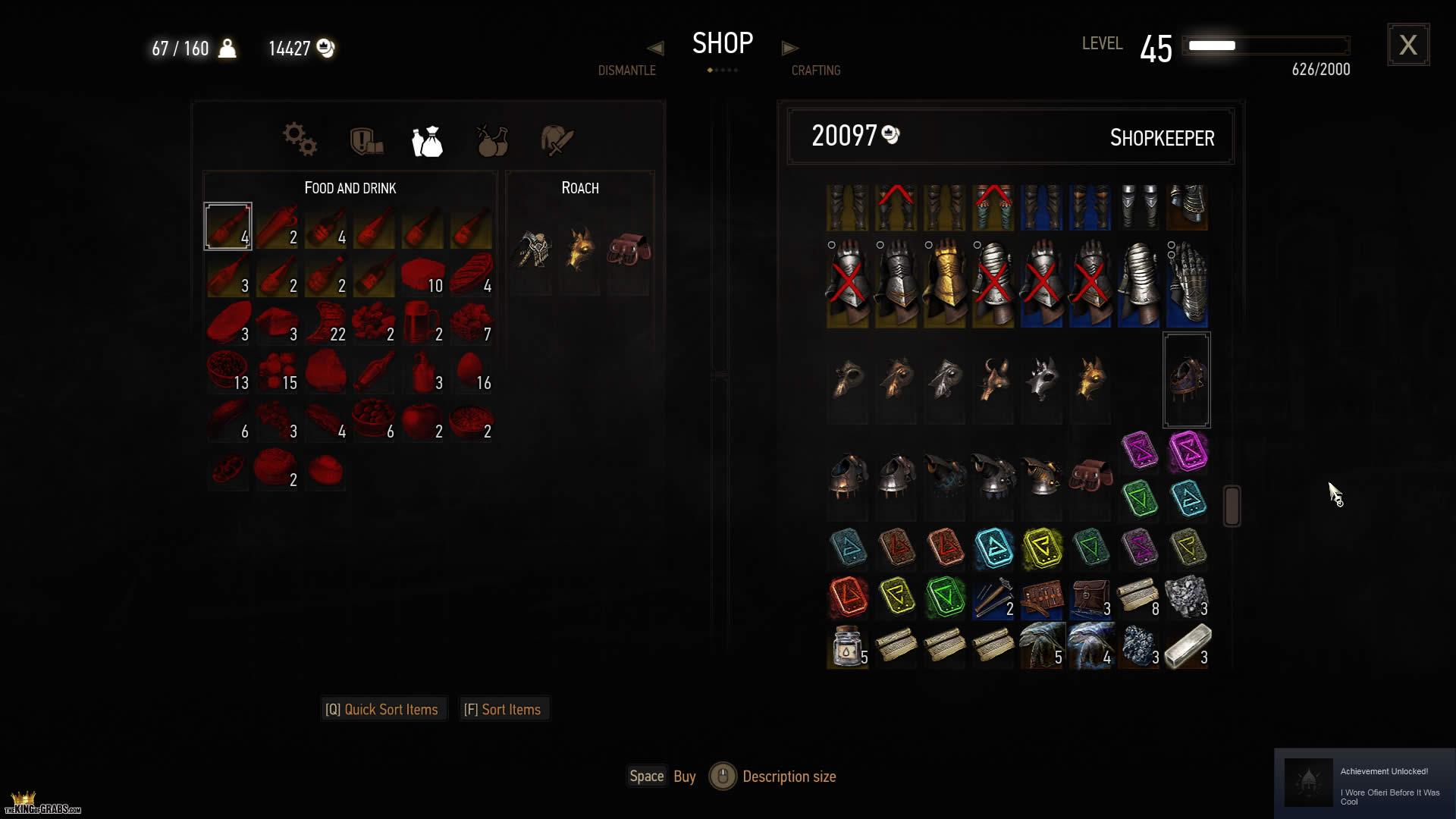1456x819 pixels.
Task: Select the saddlebag item in Roach panel
Action: (x=629, y=251)
